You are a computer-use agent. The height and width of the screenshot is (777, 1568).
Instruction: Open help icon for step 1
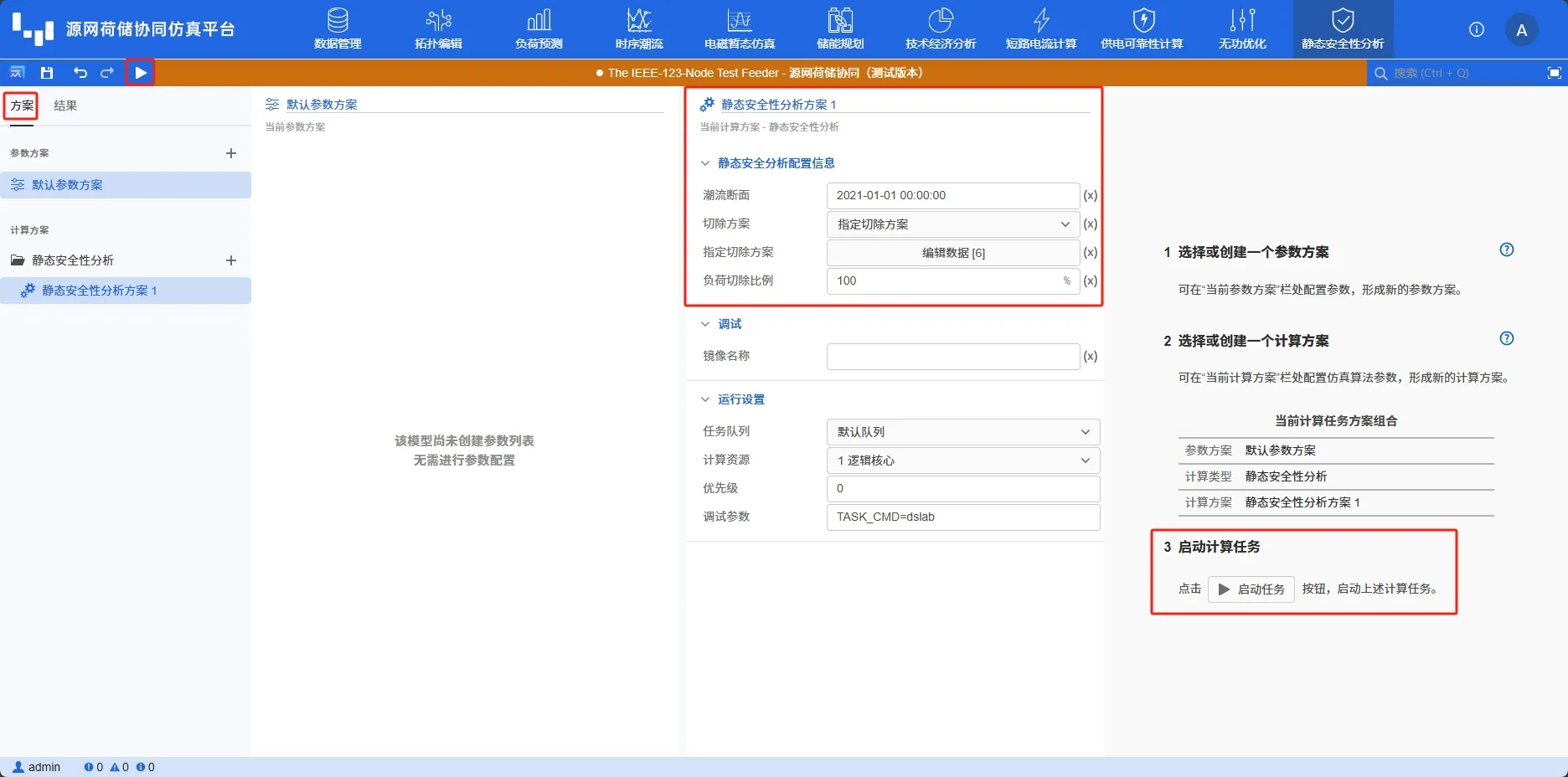(x=1507, y=250)
